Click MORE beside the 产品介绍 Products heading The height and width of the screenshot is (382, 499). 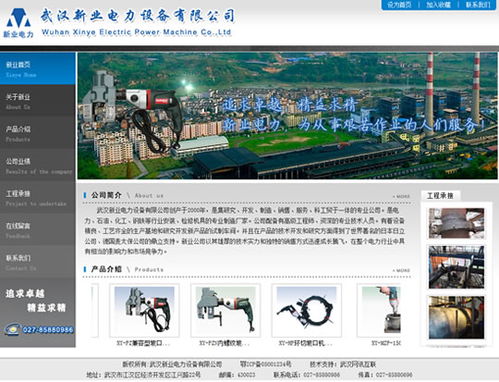401,270
